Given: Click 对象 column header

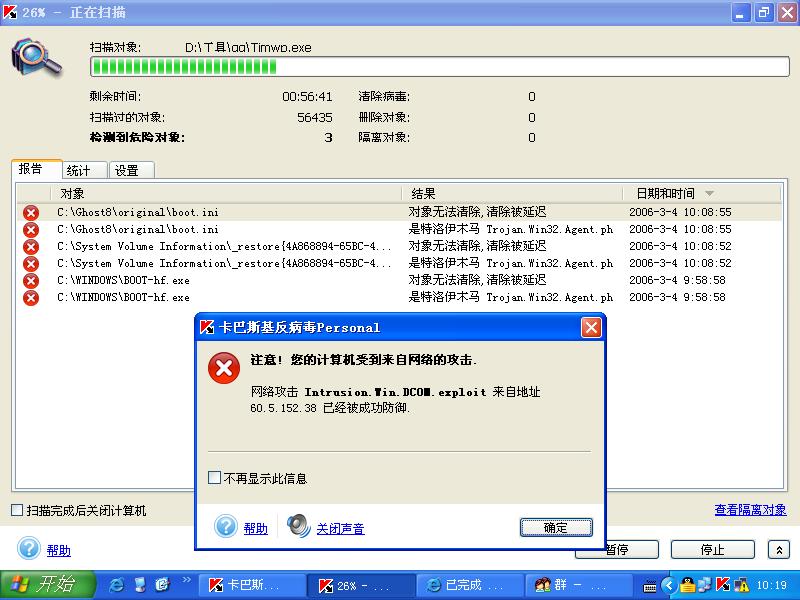Looking at the screenshot, I should 227,193.
